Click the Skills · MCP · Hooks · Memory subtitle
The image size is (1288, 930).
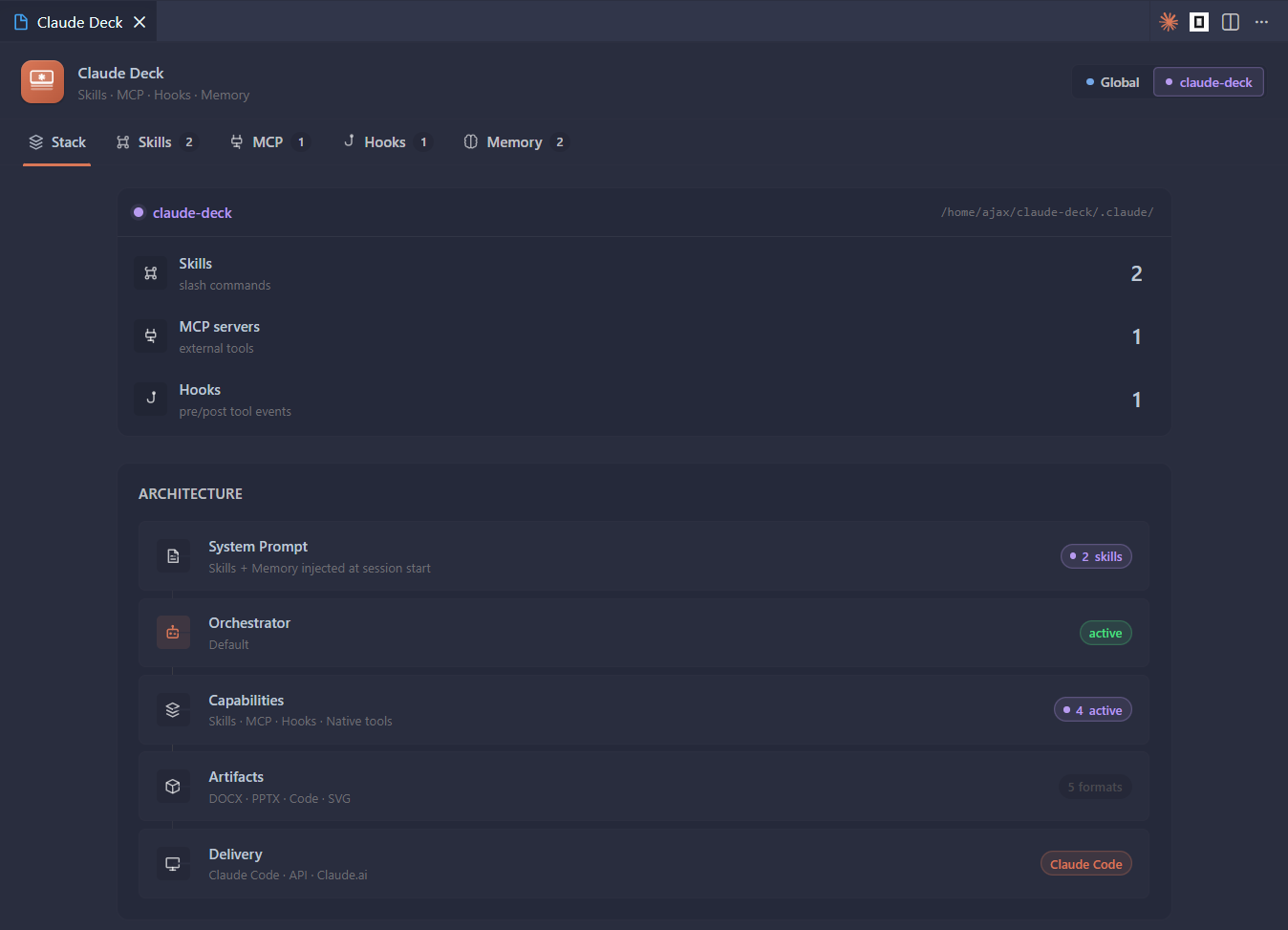point(163,96)
